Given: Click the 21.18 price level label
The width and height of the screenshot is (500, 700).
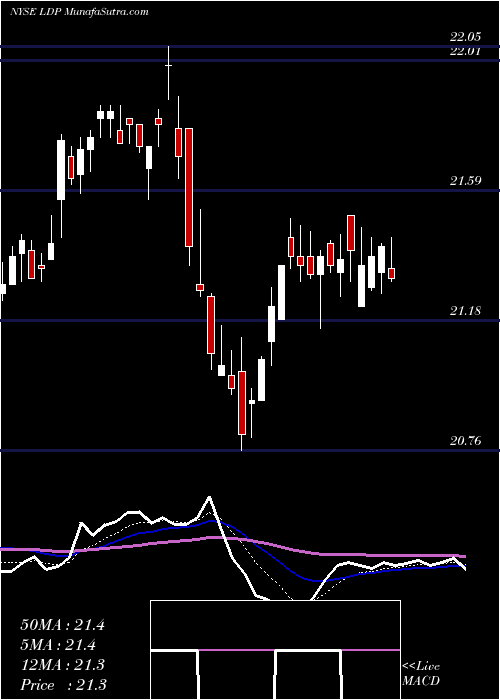Looking at the screenshot, I should point(466,311).
